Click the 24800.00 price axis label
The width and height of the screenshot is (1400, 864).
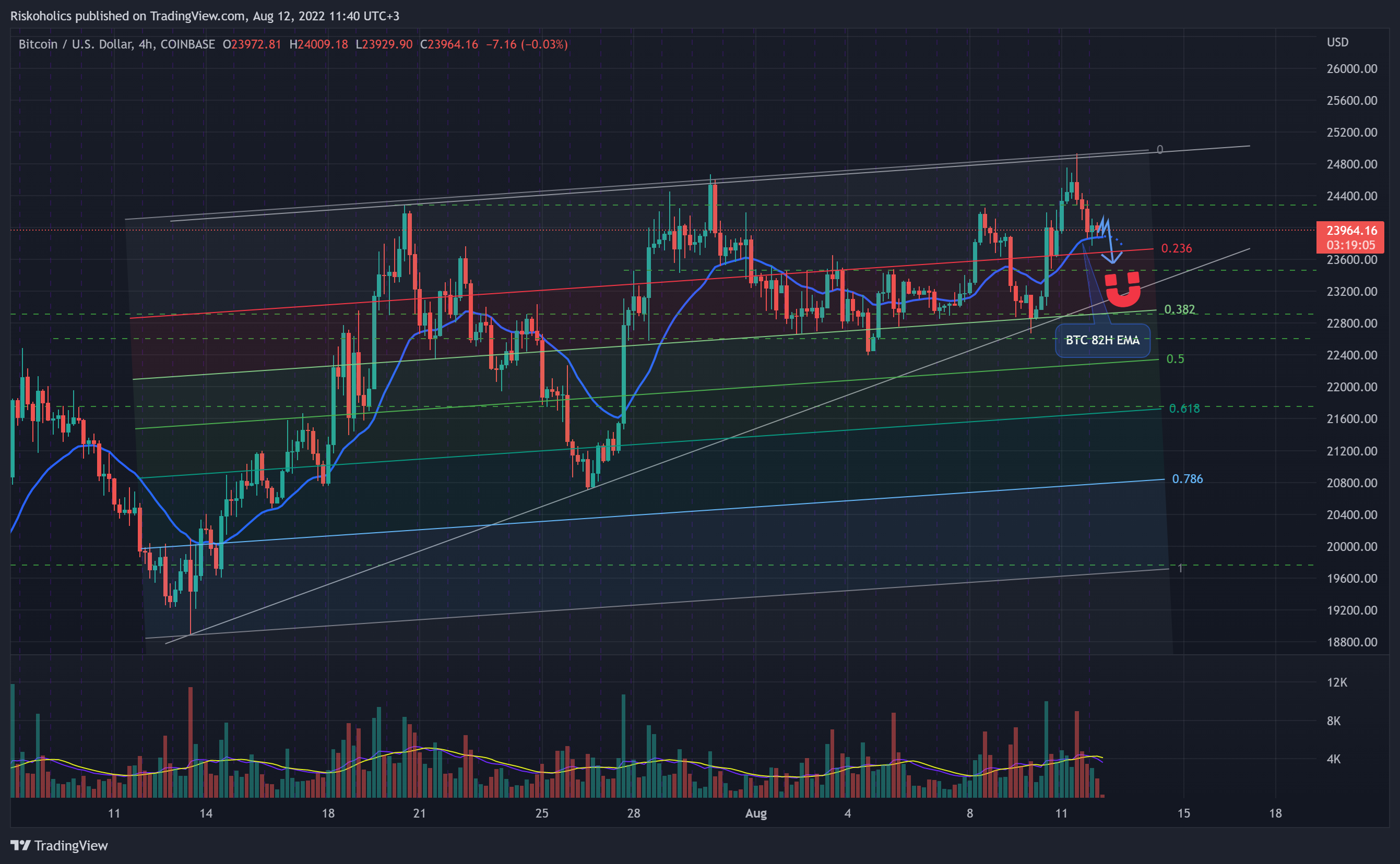tap(1351, 164)
